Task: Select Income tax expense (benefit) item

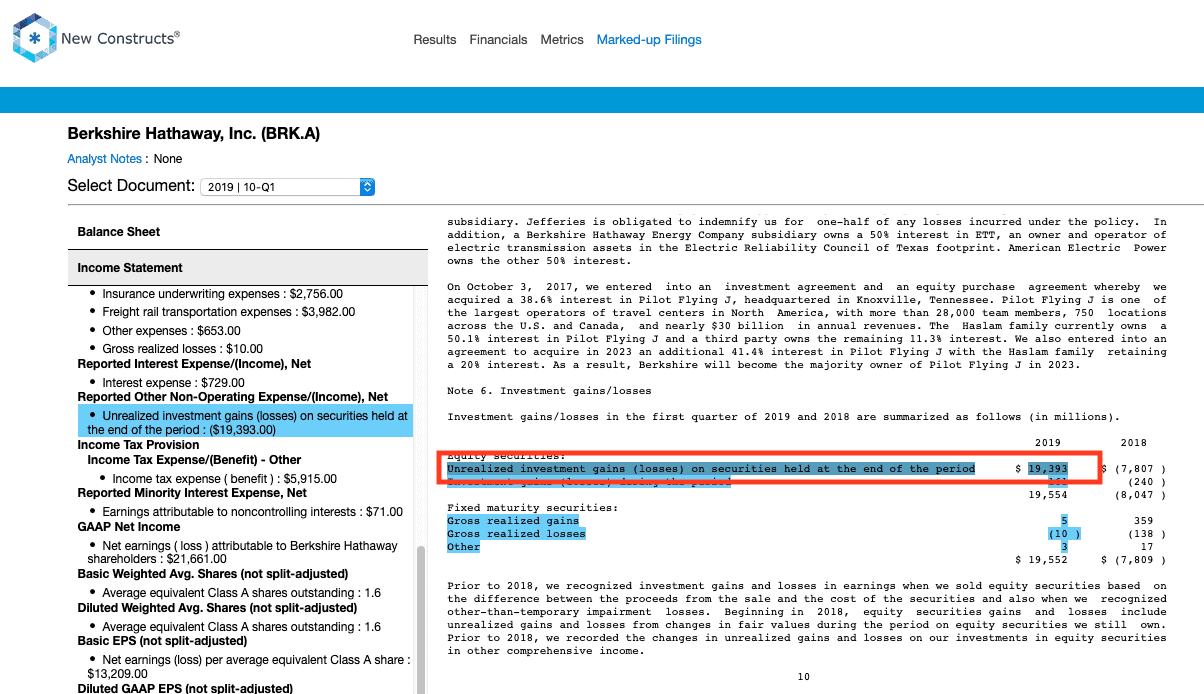Action: [224, 479]
